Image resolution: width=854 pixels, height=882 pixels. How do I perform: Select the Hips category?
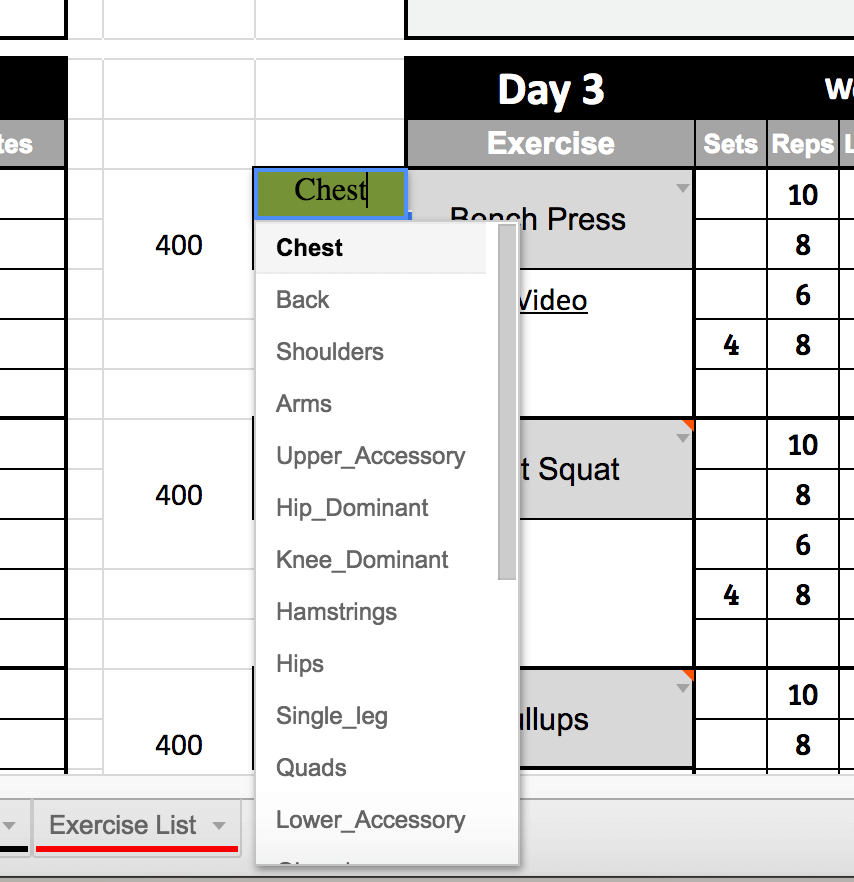coord(300,664)
